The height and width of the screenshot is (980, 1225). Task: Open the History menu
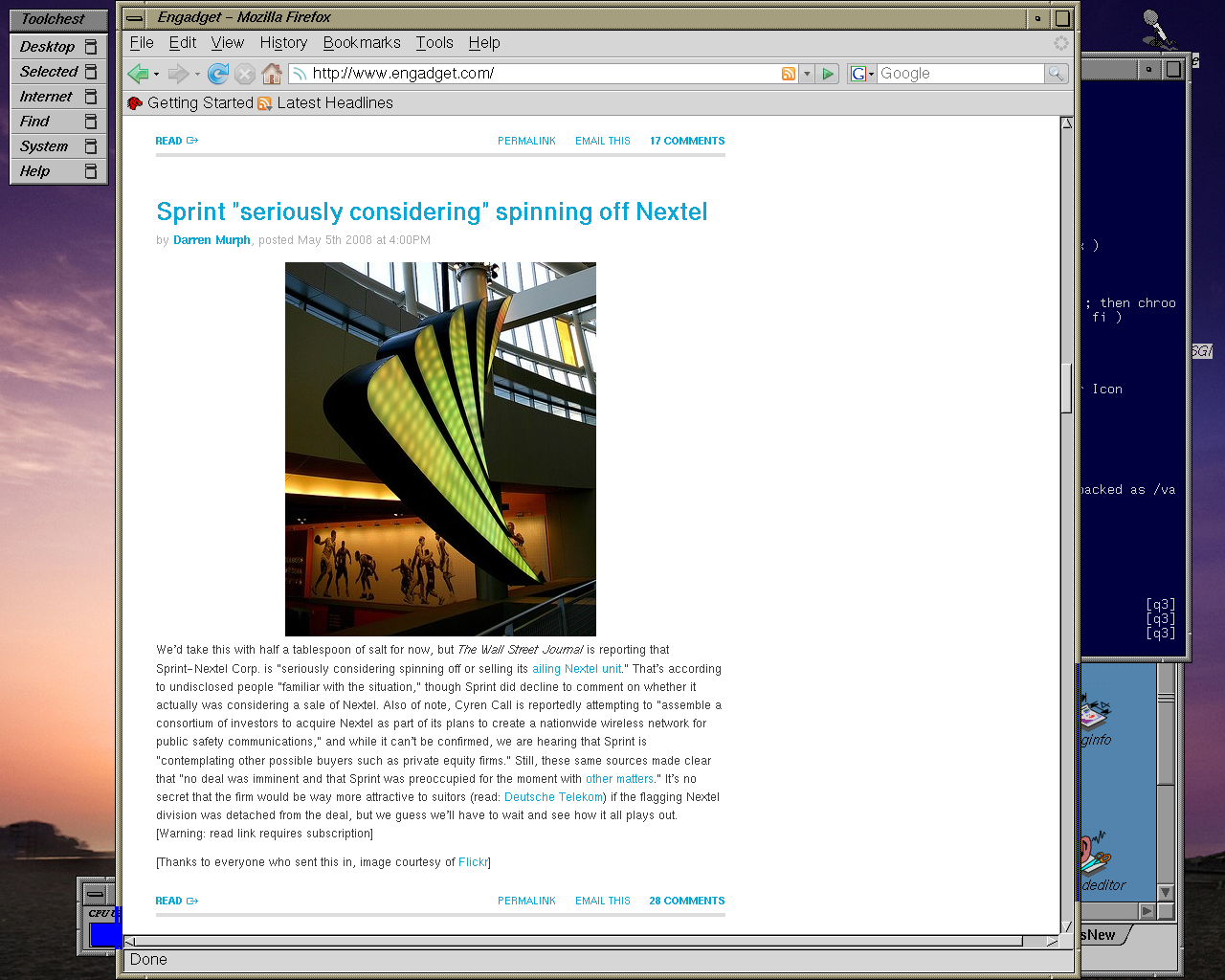[x=283, y=43]
